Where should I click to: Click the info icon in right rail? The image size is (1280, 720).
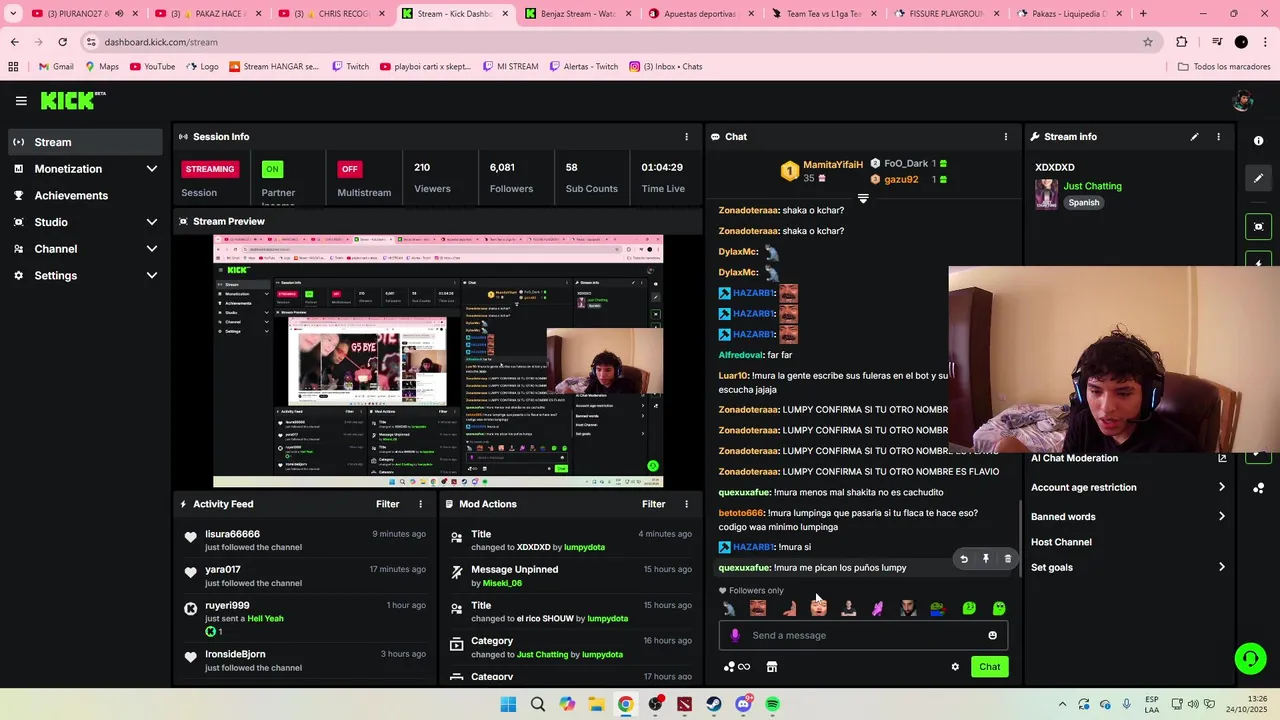[1259, 141]
